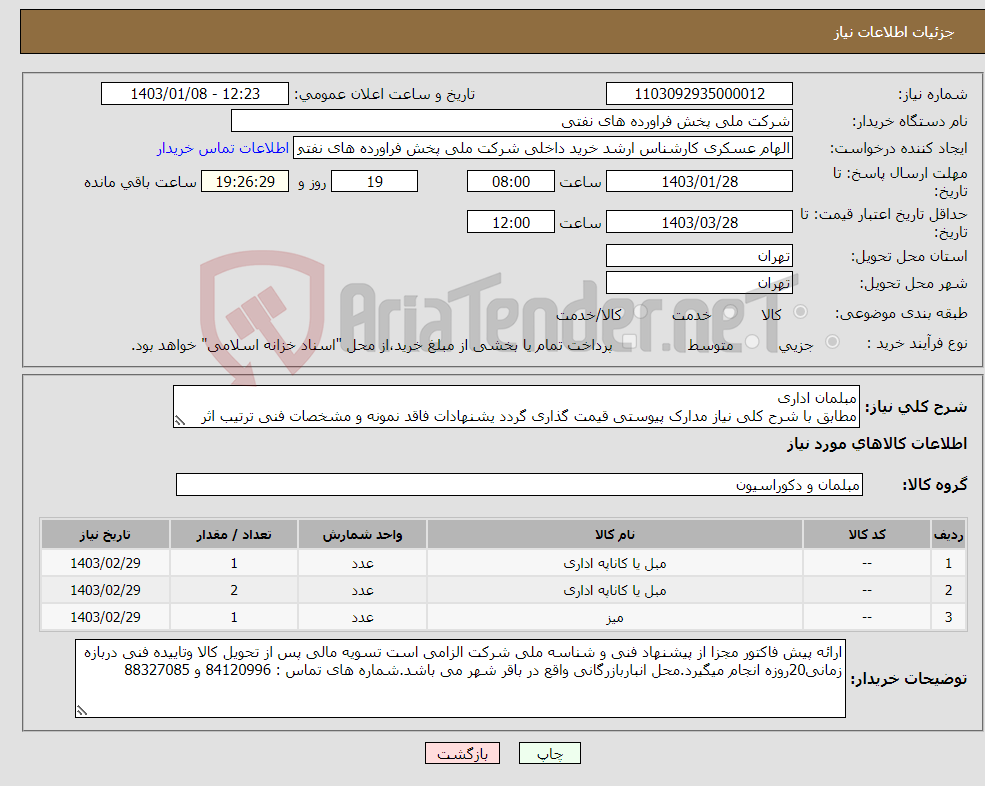Click the buyer notes textarea
This screenshot has width=985, height=786.
pos(460,679)
